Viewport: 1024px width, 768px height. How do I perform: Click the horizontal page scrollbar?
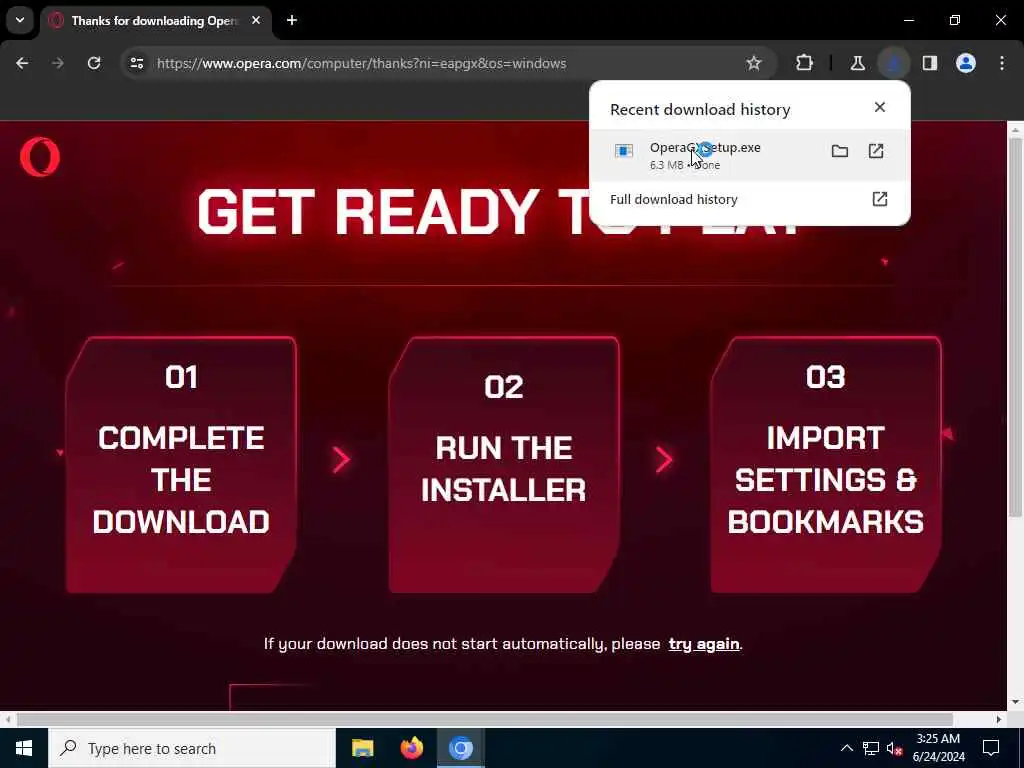coord(485,719)
